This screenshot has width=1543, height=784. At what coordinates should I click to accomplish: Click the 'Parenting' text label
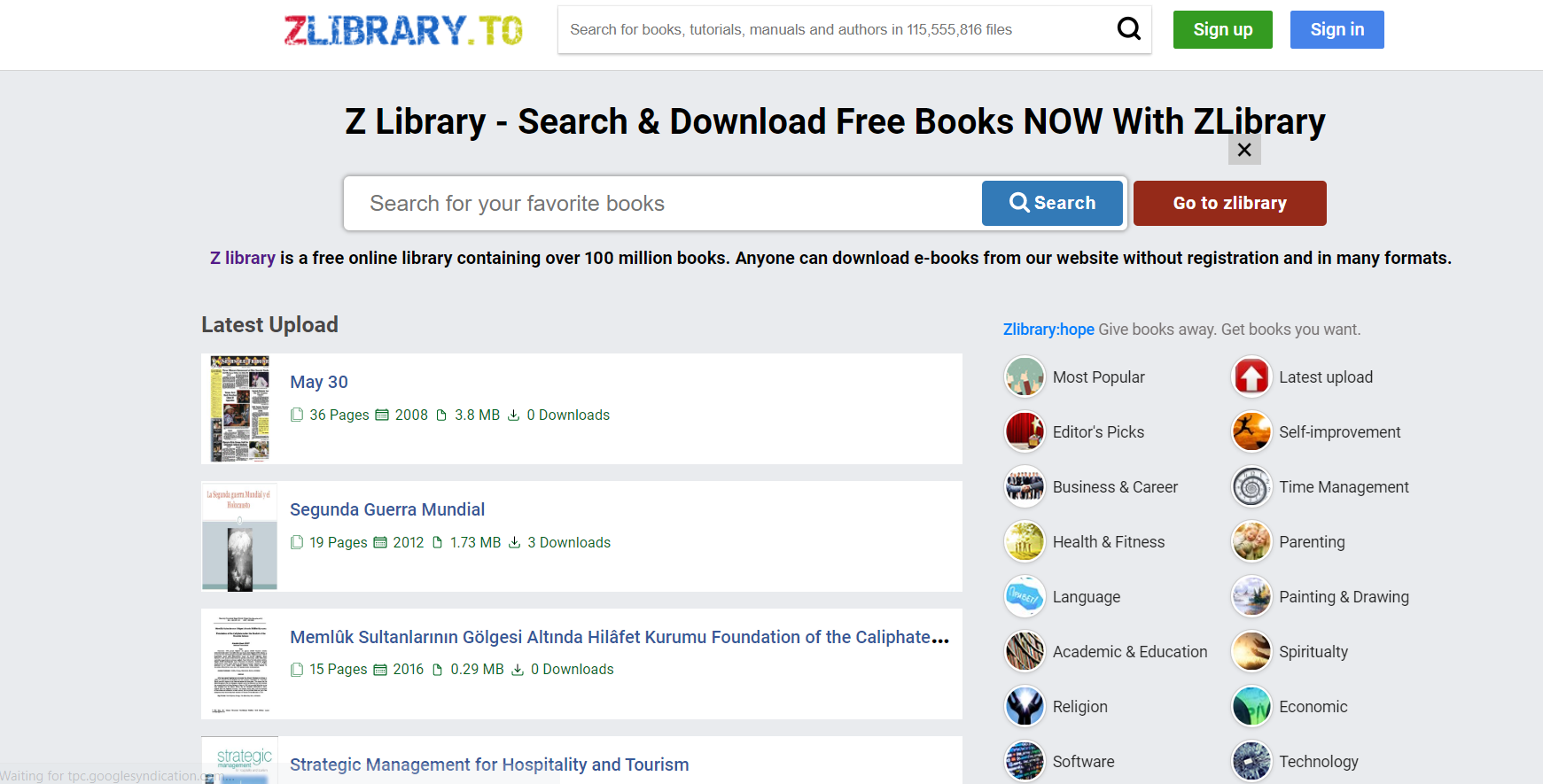point(1312,542)
